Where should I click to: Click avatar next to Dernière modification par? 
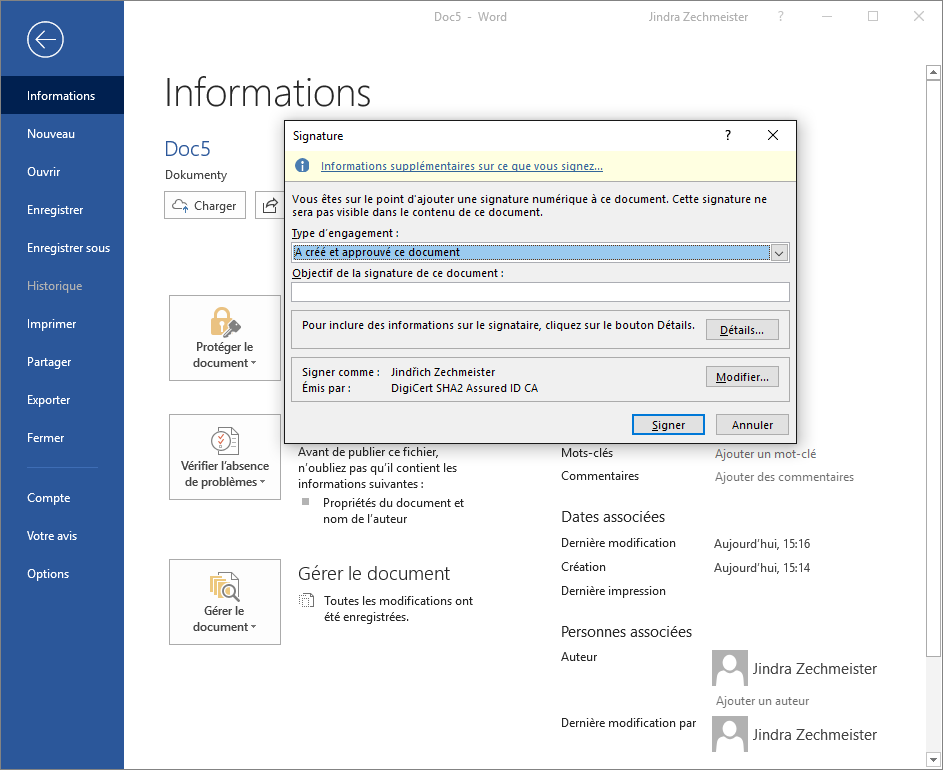[x=730, y=734]
